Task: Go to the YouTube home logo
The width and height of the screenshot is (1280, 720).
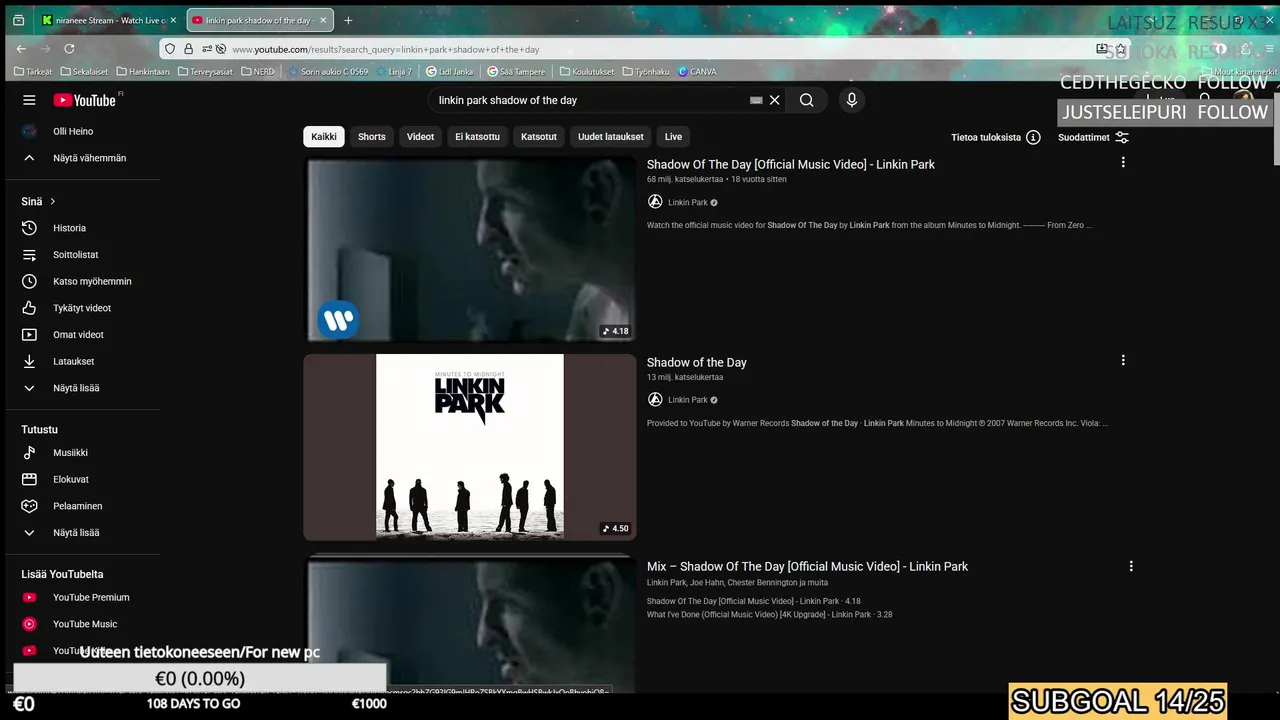Action: point(87,100)
